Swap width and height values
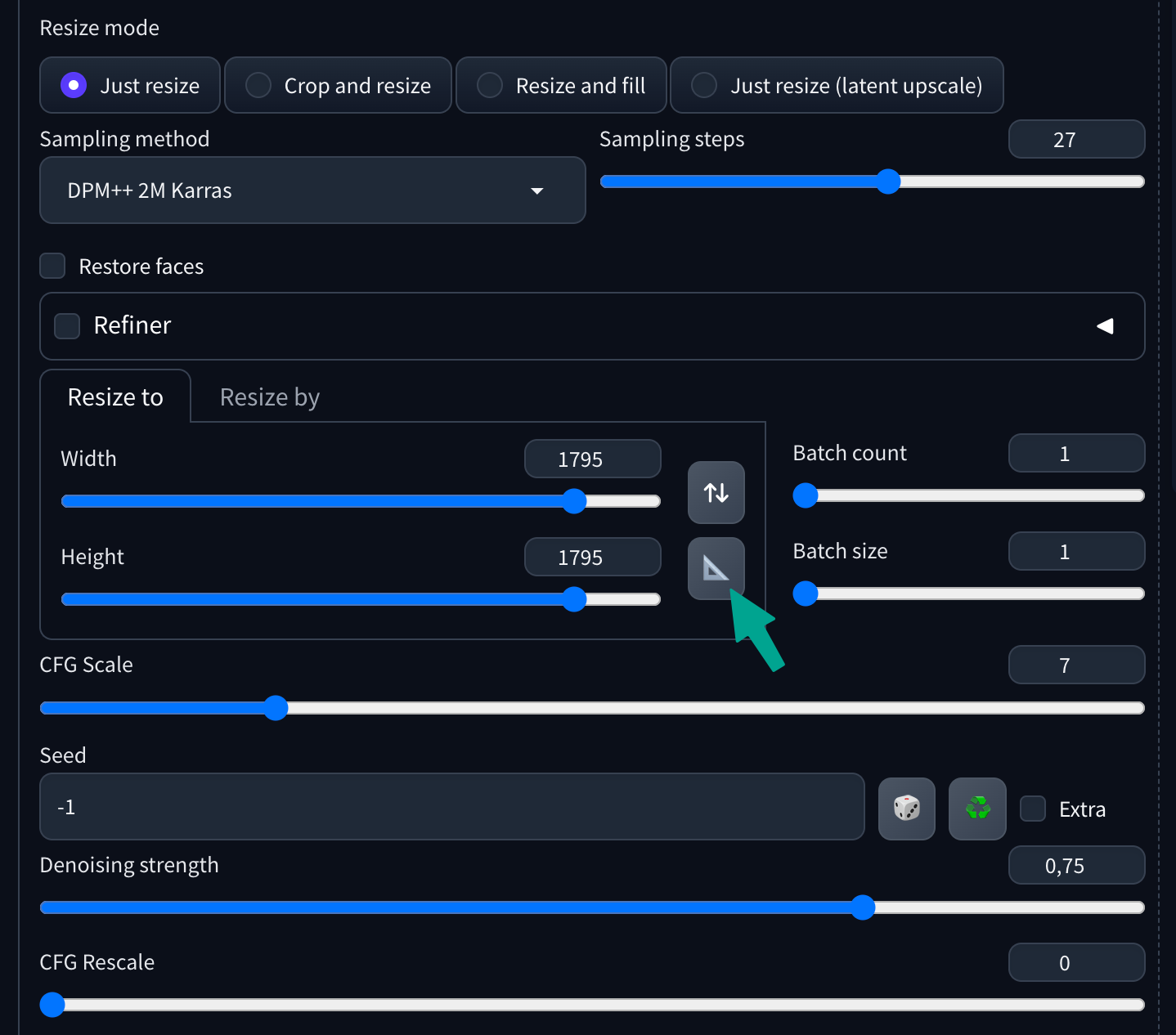The width and height of the screenshot is (1176, 1035). (716, 492)
